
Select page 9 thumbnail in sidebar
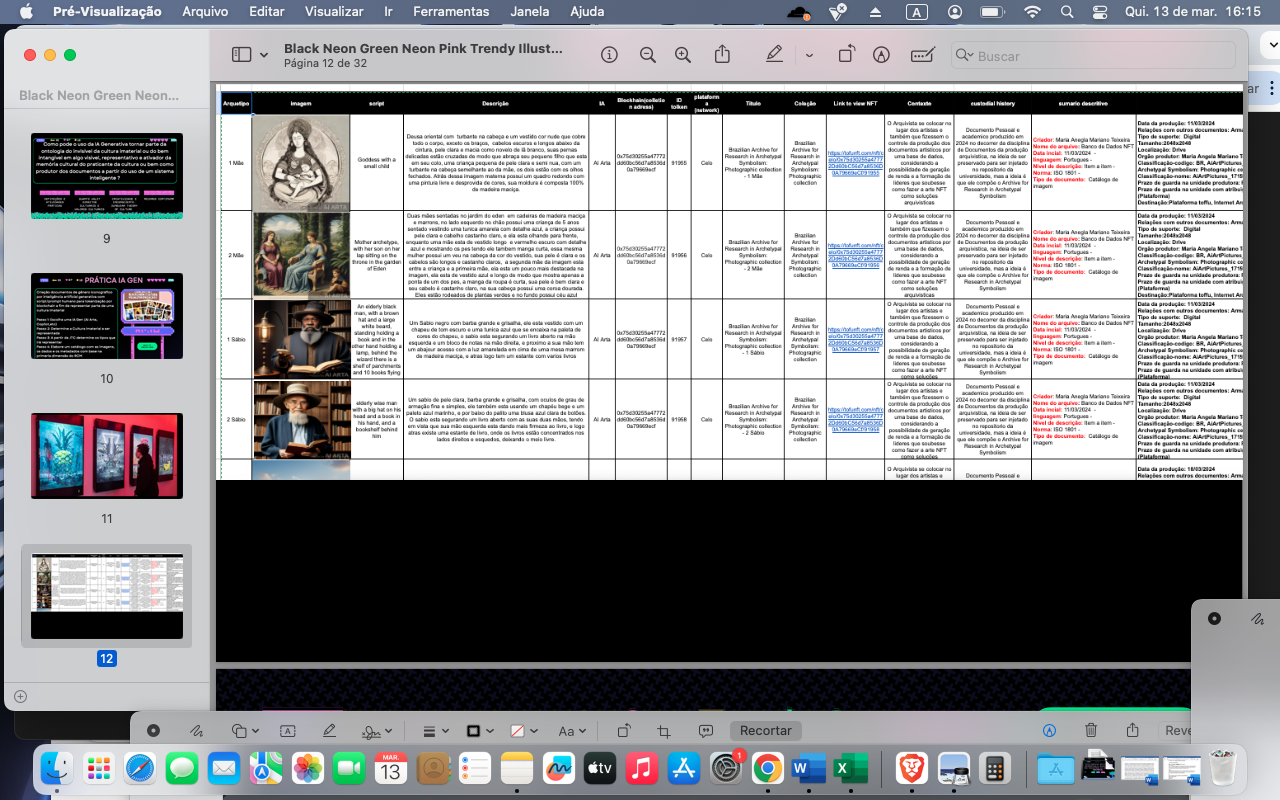pyautogui.click(x=107, y=176)
